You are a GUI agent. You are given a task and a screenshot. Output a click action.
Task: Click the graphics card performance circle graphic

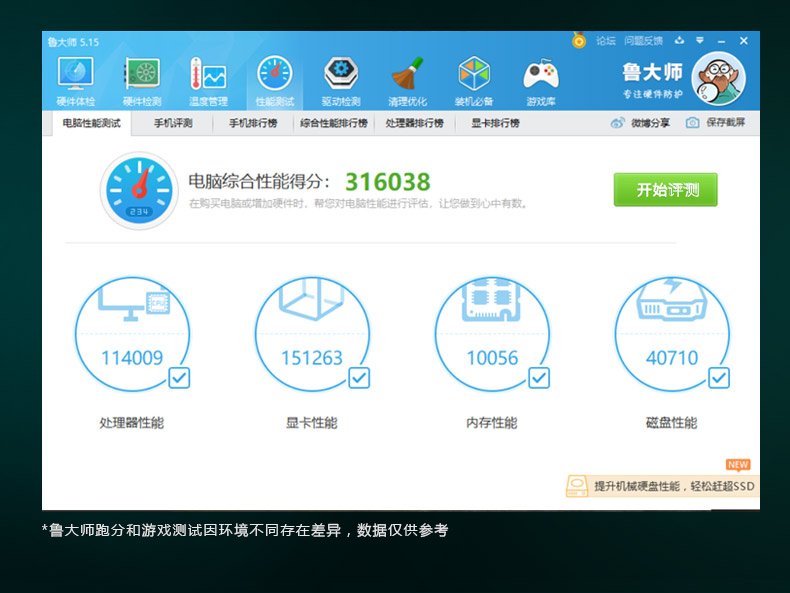click(x=312, y=334)
